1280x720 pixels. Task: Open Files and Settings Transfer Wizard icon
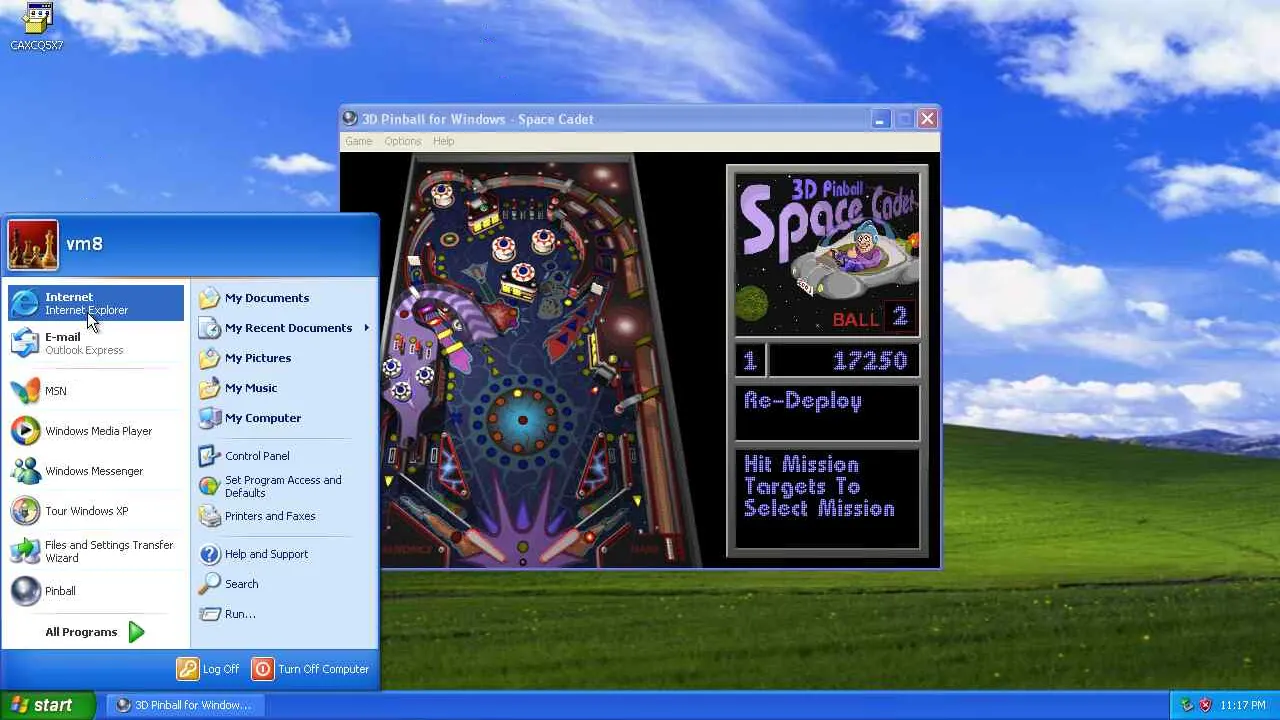click(25, 551)
